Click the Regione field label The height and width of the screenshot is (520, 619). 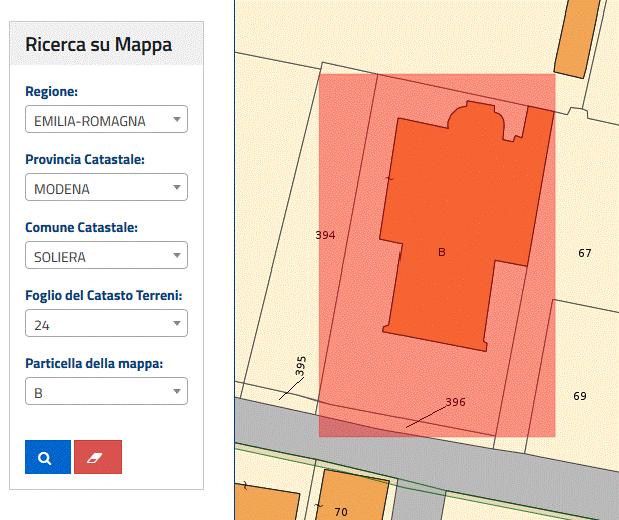point(51,92)
